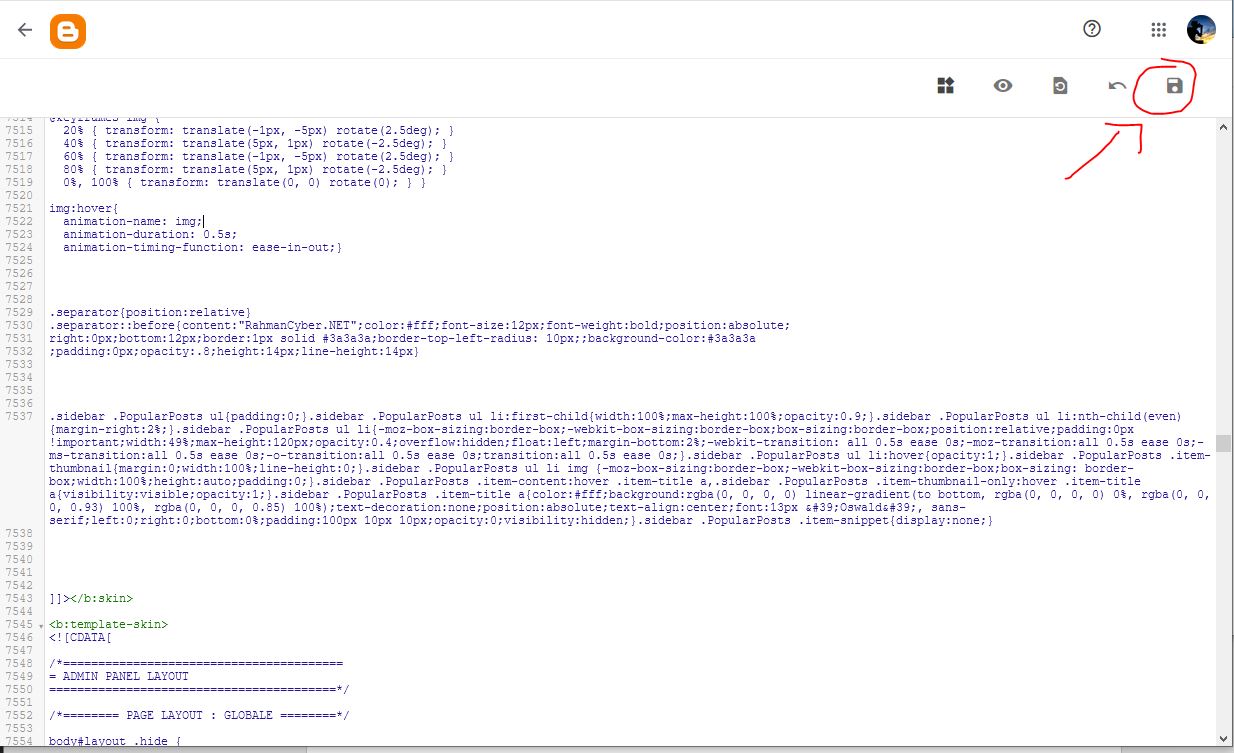Image resolution: width=1234 pixels, height=753 pixels.
Task: Preview the theme with the eye icon
Action: click(1002, 86)
